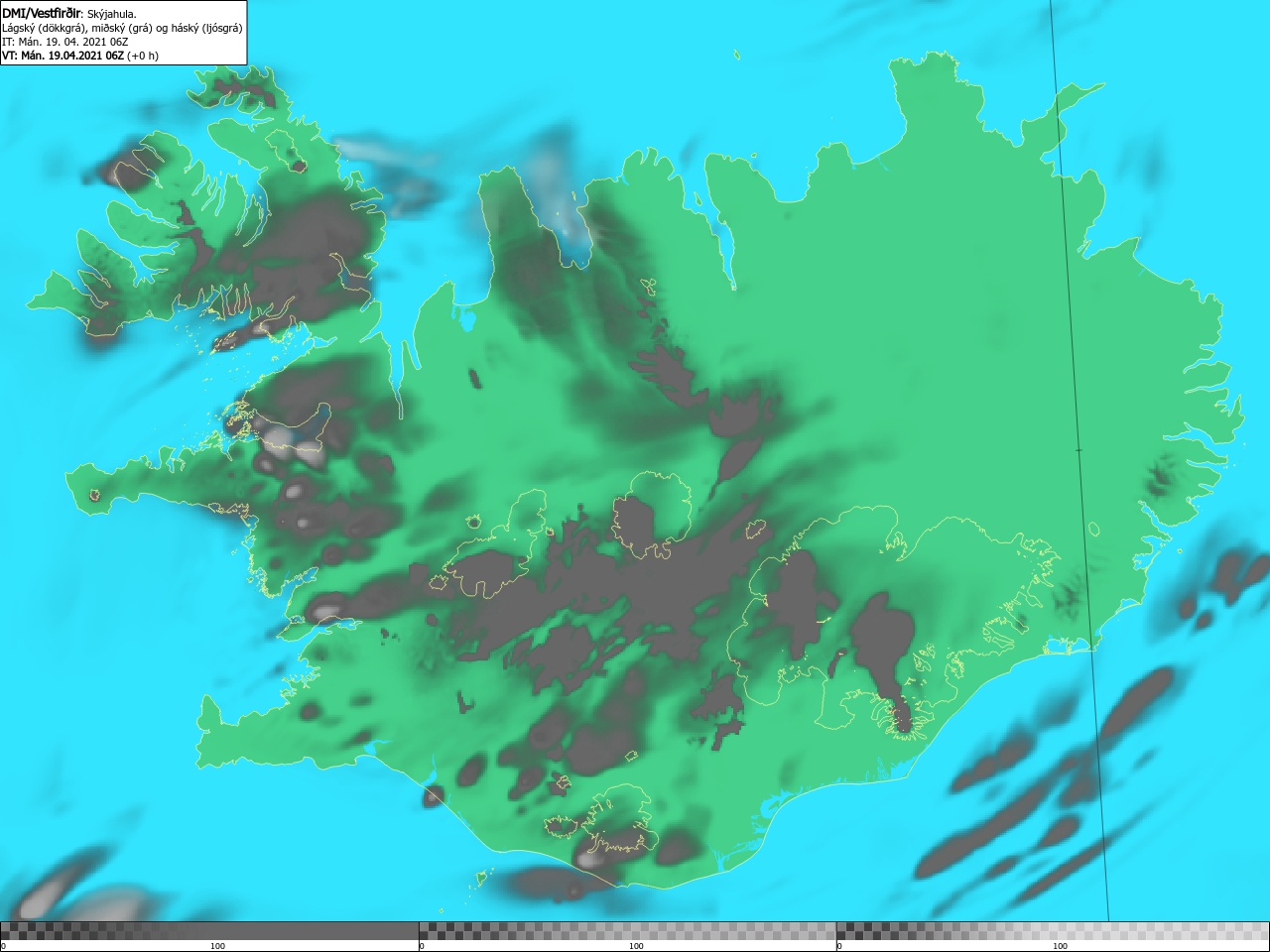Click the legend line 'Lágský (dökkgrá), miðský (grá) og háský (ljósgrá)'
Screen dimensions: 1270x952
[122, 28]
